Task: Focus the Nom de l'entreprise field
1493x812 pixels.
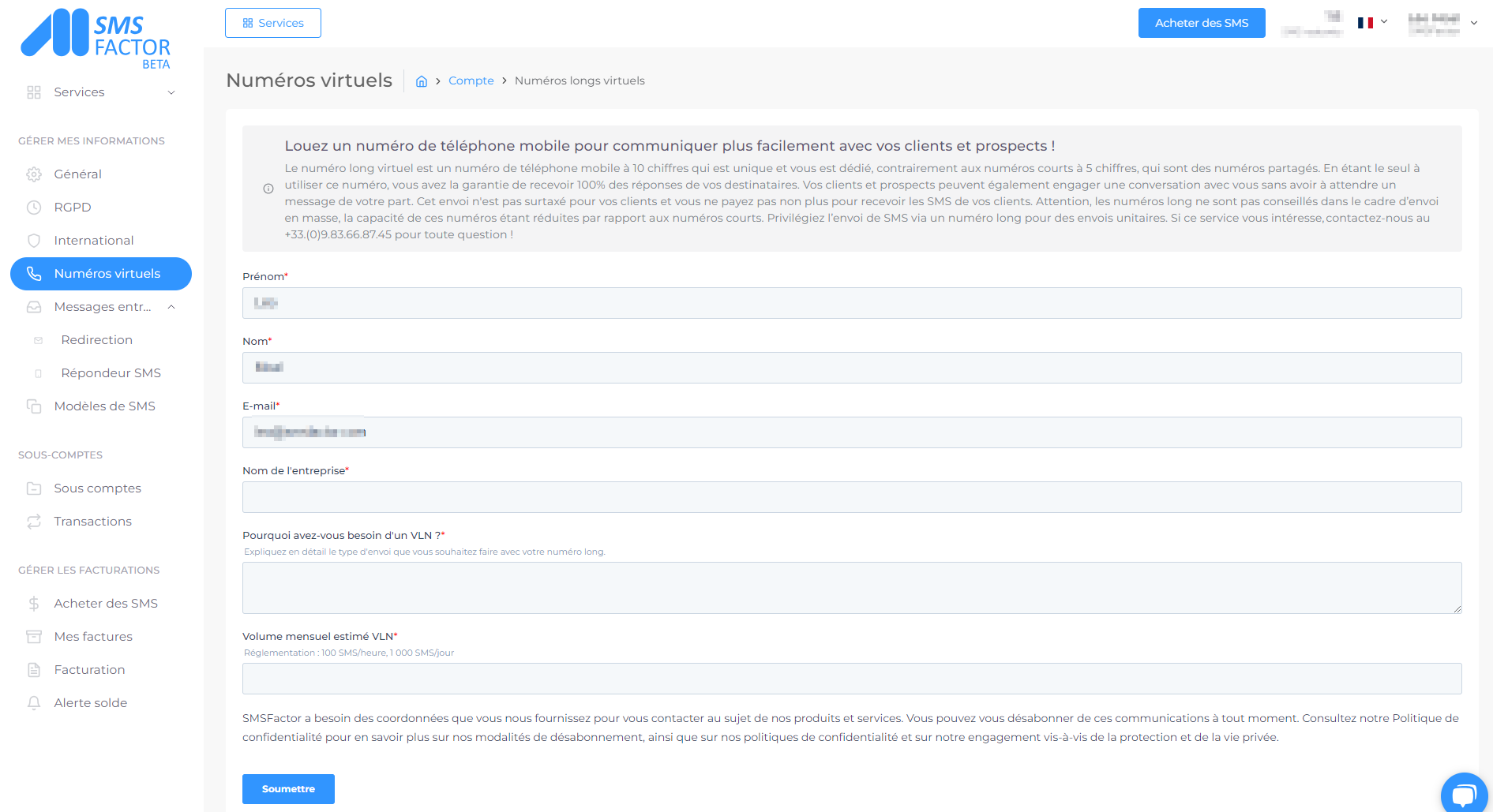Action: (x=851, y=497)
